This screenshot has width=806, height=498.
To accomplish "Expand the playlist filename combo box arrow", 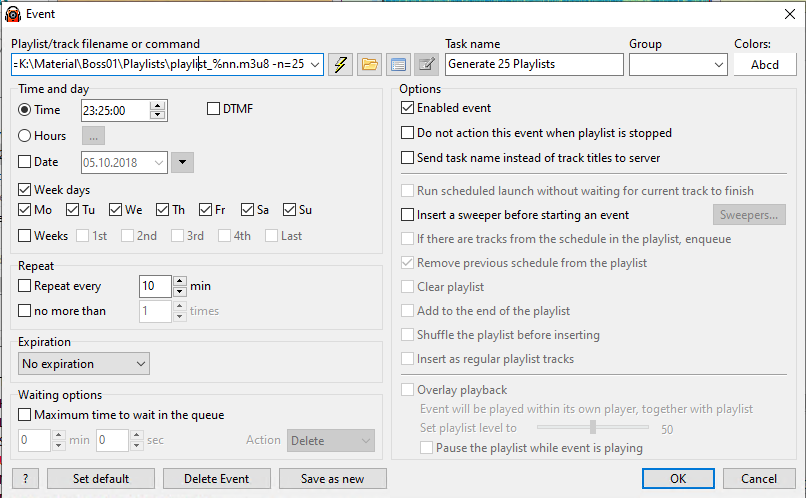I will coord(315,65).
